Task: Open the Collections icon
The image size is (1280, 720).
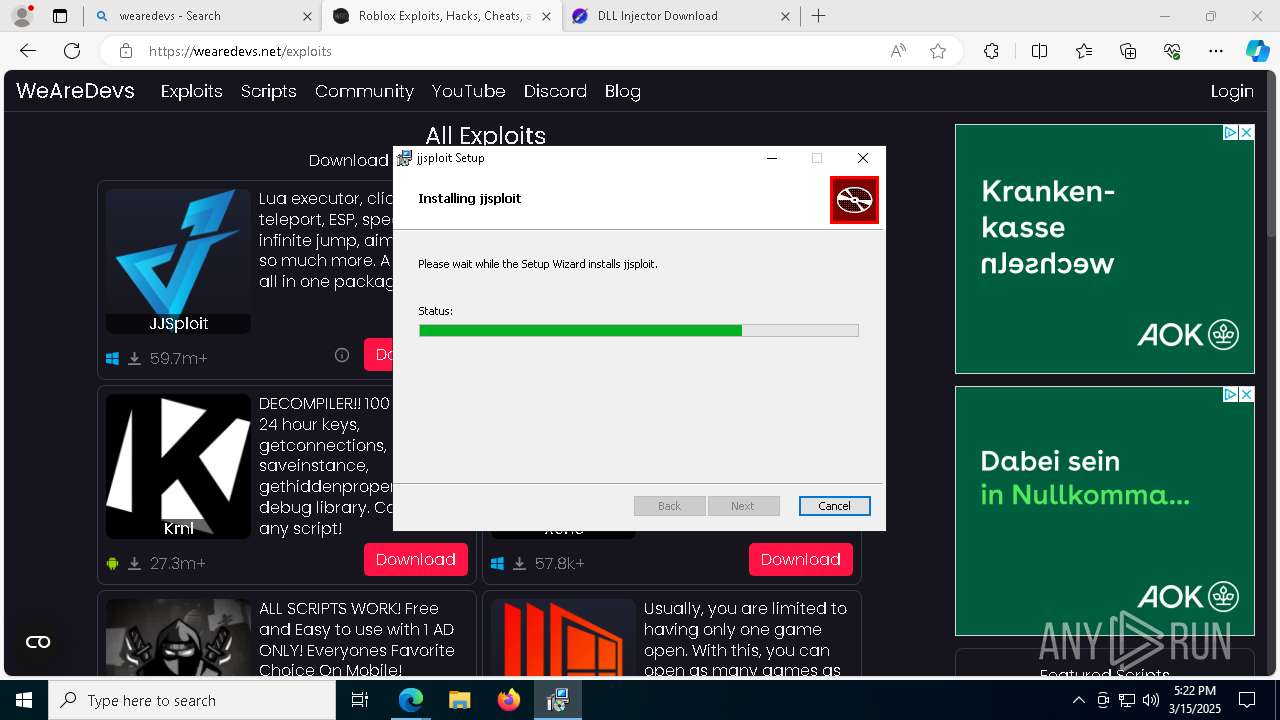Action: [1128, 51]
